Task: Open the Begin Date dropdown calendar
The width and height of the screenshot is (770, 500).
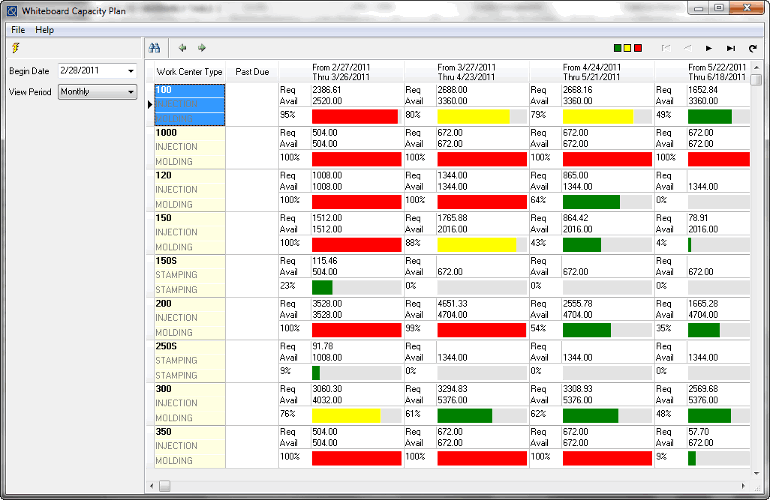Action: (x=130, y=71)
